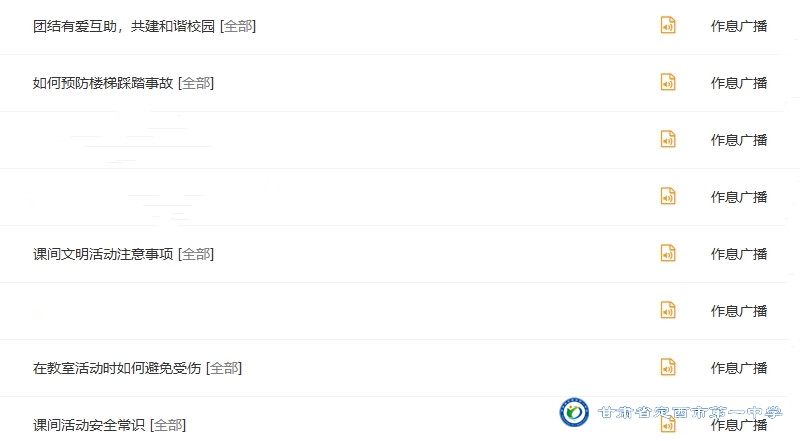
Task: Click audio icon in blank row below 如何预防楼梯踩踏事故
Action: [x=668, y=140]
